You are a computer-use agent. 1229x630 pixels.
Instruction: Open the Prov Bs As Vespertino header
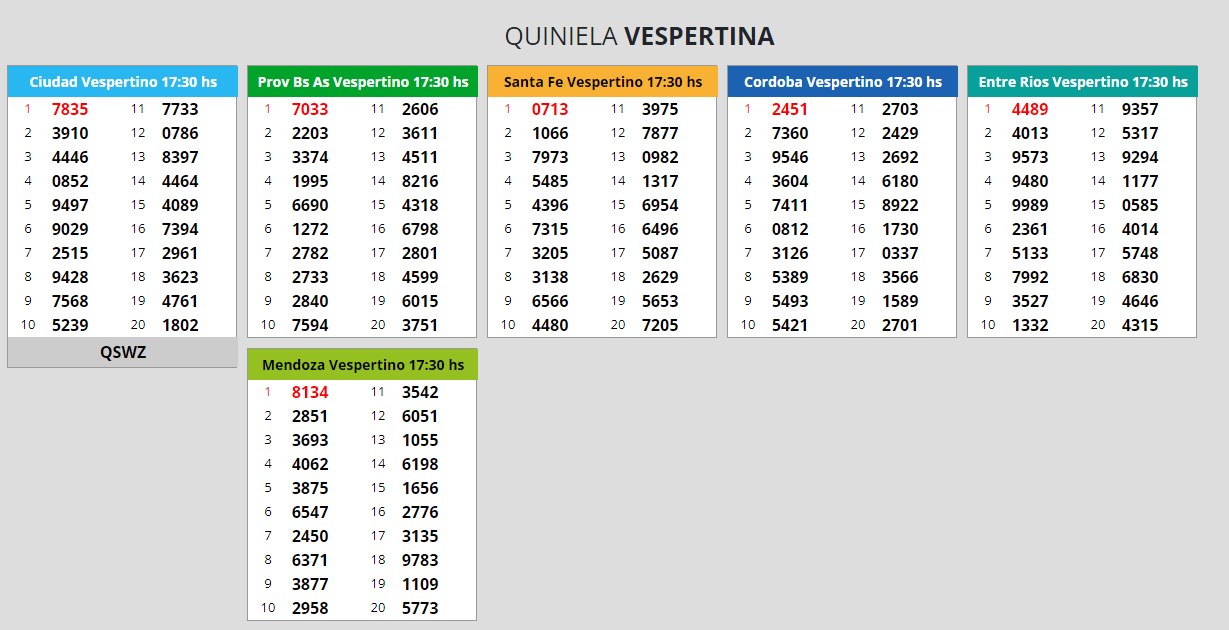(x=362, y=82)
